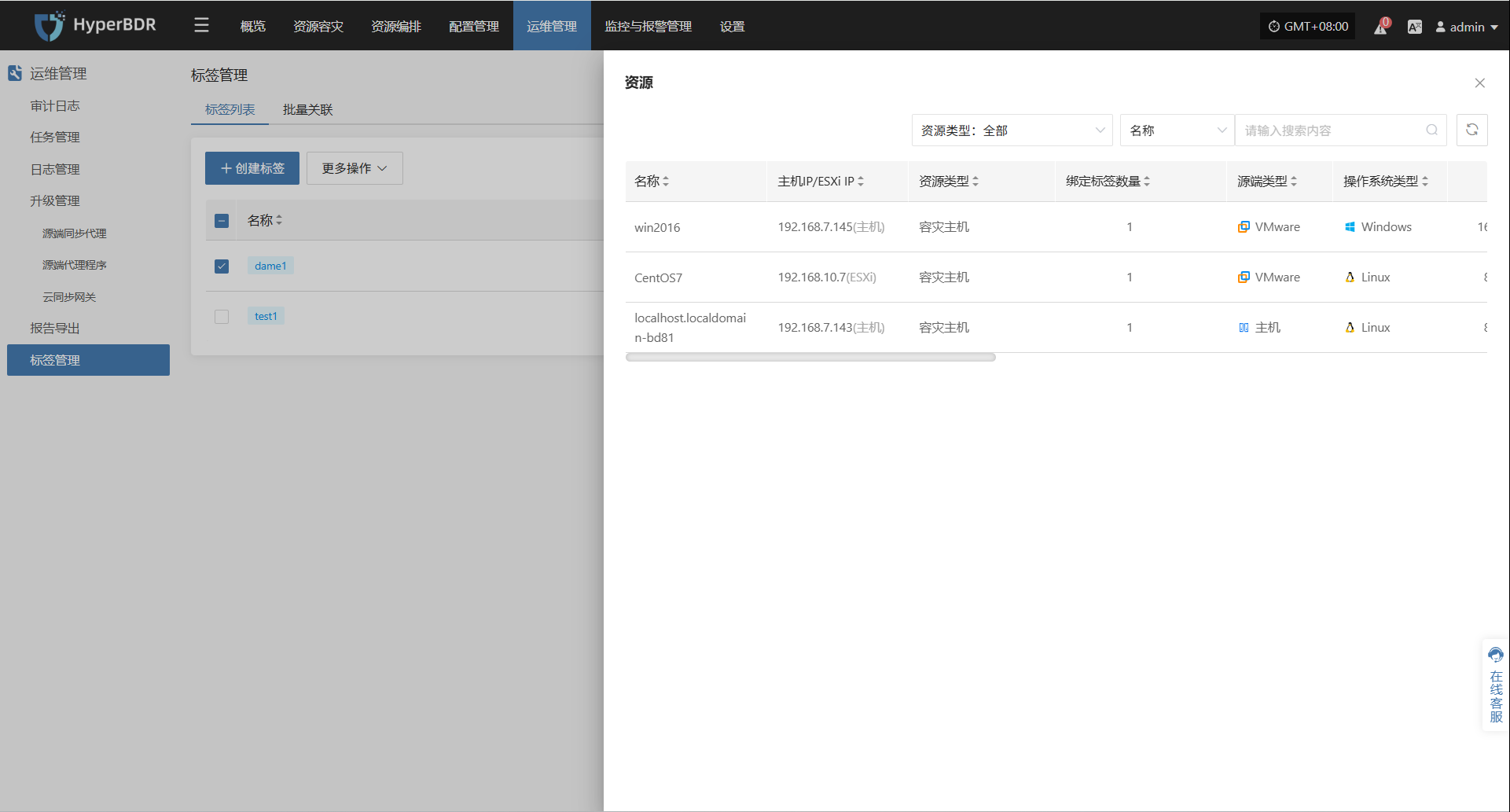Image resolution: width=1510 pixels, height=812 pixels.
Task: Click the Linux icon in CentOS7 row
Action: pos(1350,277)
